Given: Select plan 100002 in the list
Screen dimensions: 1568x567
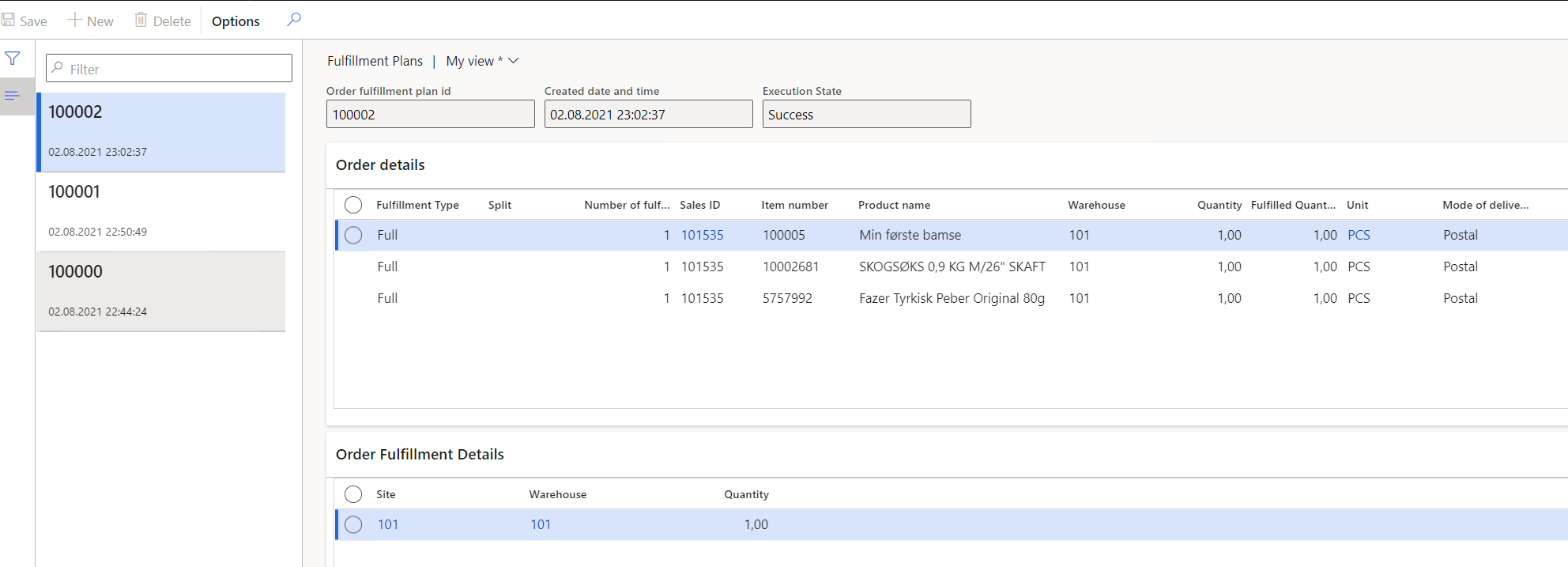Looking at the screenshot, I should tap(161, 132).
